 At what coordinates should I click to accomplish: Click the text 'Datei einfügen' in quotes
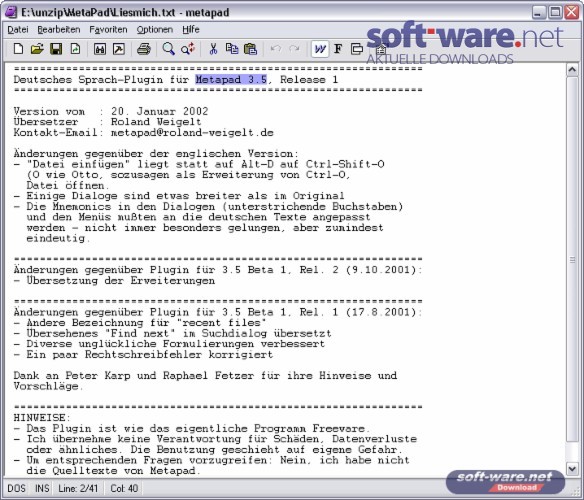click(x=78, y=164)
